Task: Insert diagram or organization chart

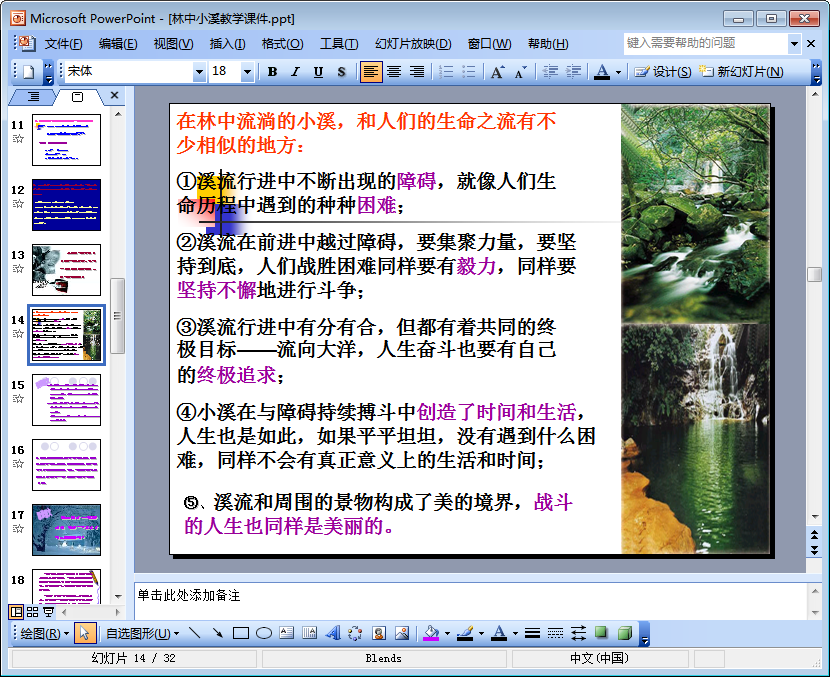Action: point(355,633)
